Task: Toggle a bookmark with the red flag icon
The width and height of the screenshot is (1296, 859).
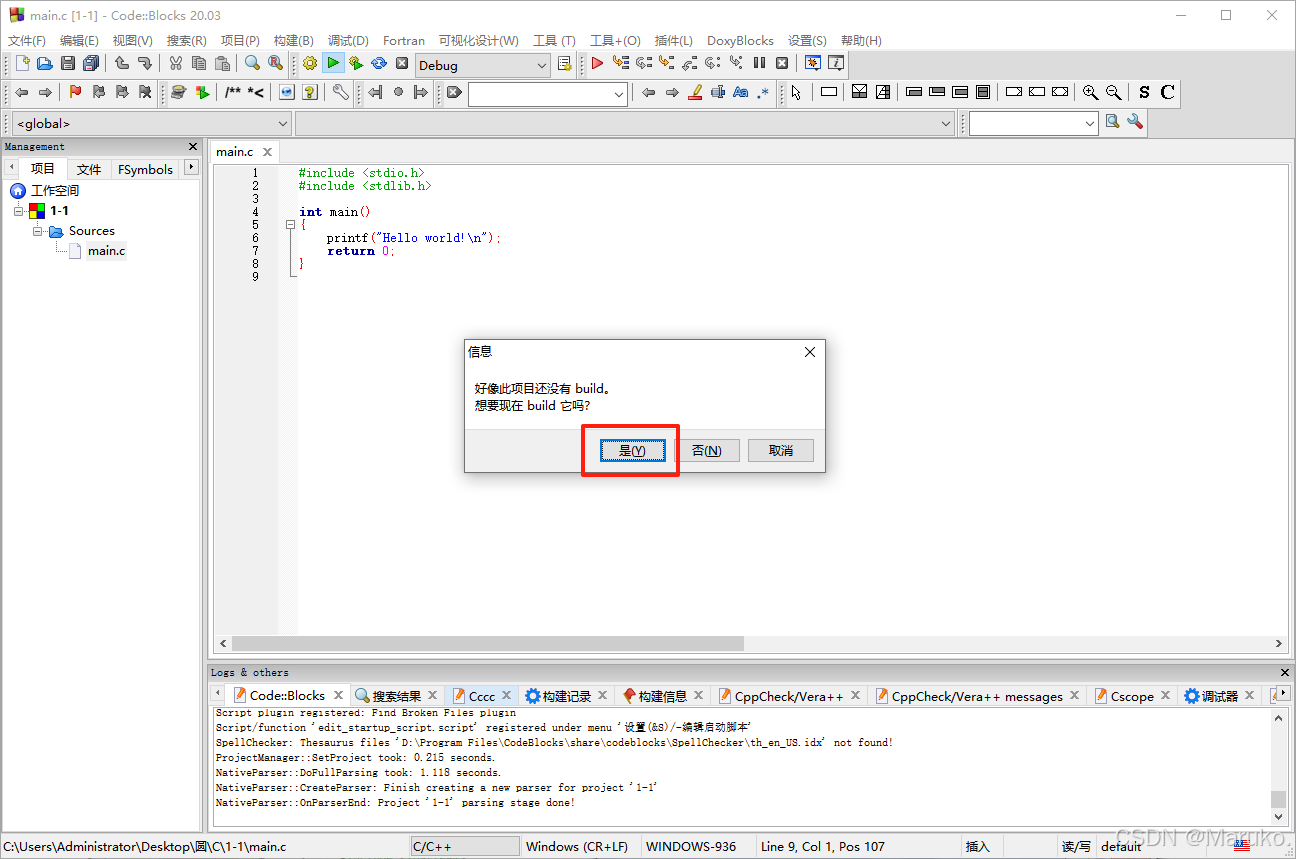Action: pyautogui.click(x=73, y=91)
